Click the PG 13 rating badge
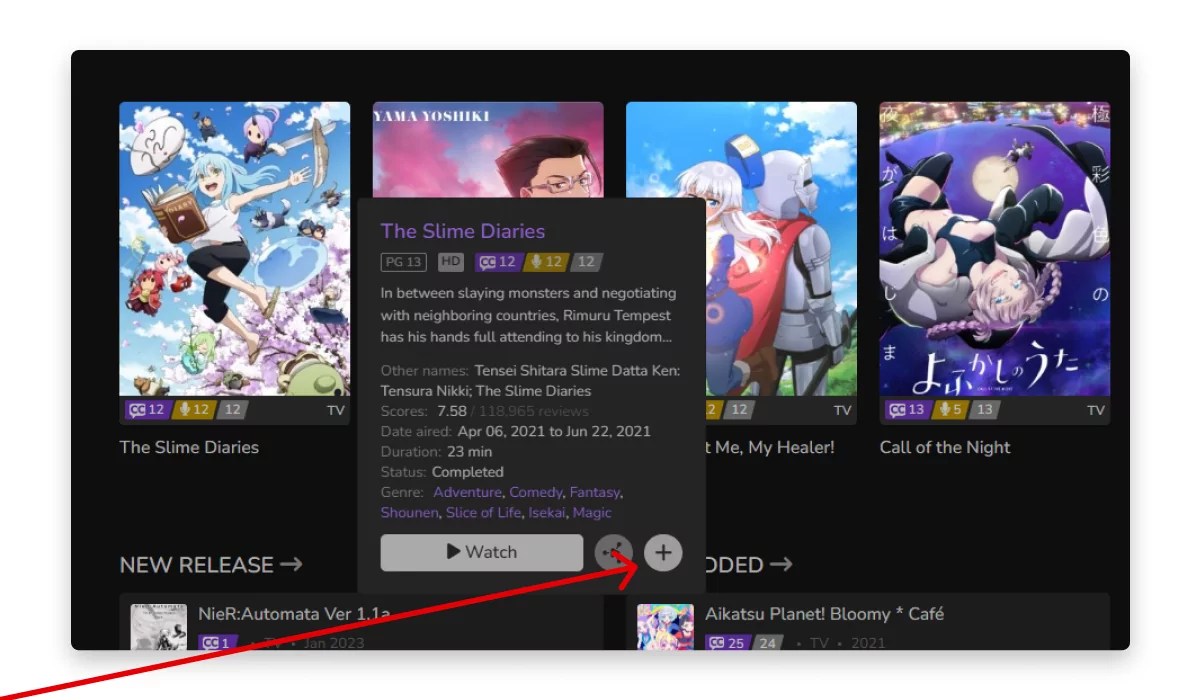 click(x=404, y=262)
